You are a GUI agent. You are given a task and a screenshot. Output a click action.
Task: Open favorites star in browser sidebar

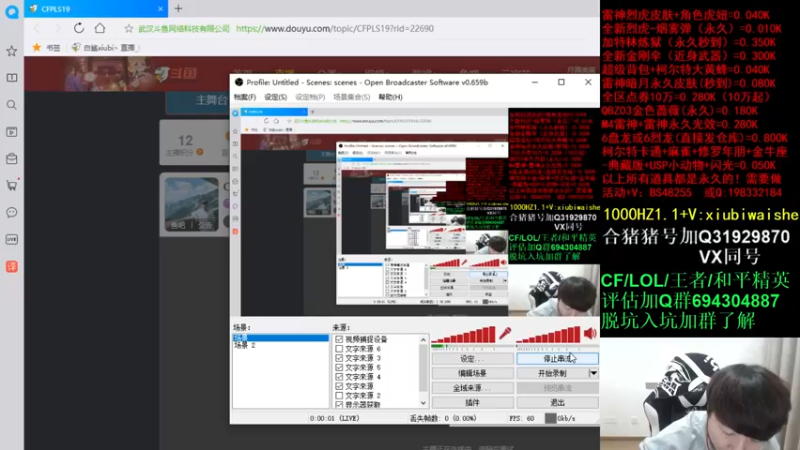pos(11,51)
